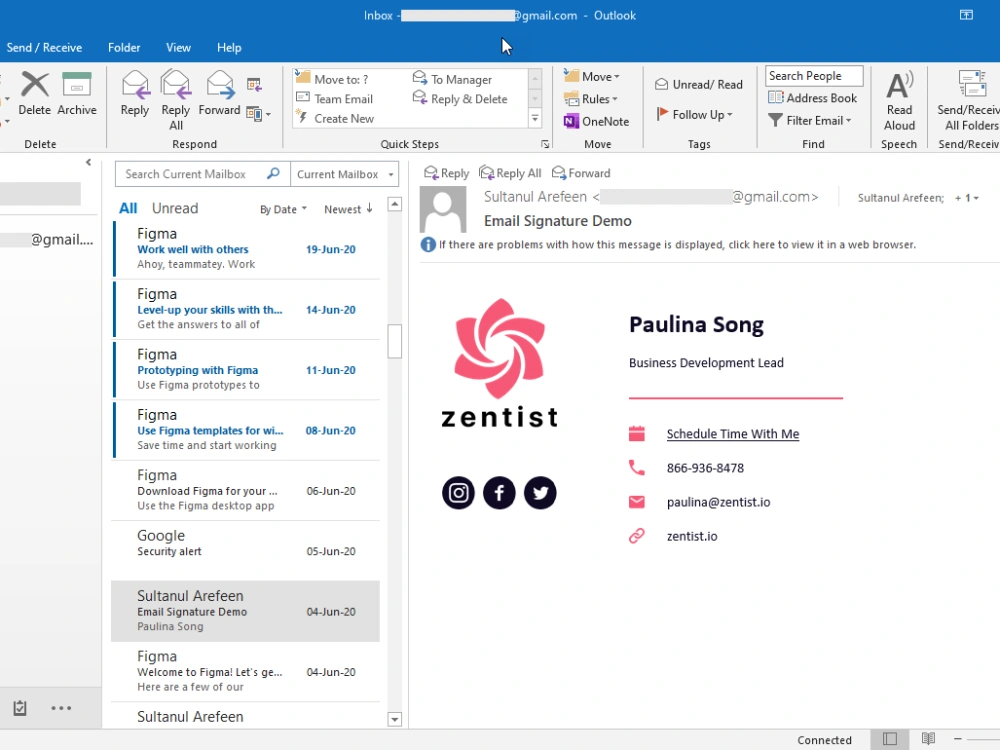Click Reply All in the ribbon
The image size is (1000, 750).
pos(175,100)
